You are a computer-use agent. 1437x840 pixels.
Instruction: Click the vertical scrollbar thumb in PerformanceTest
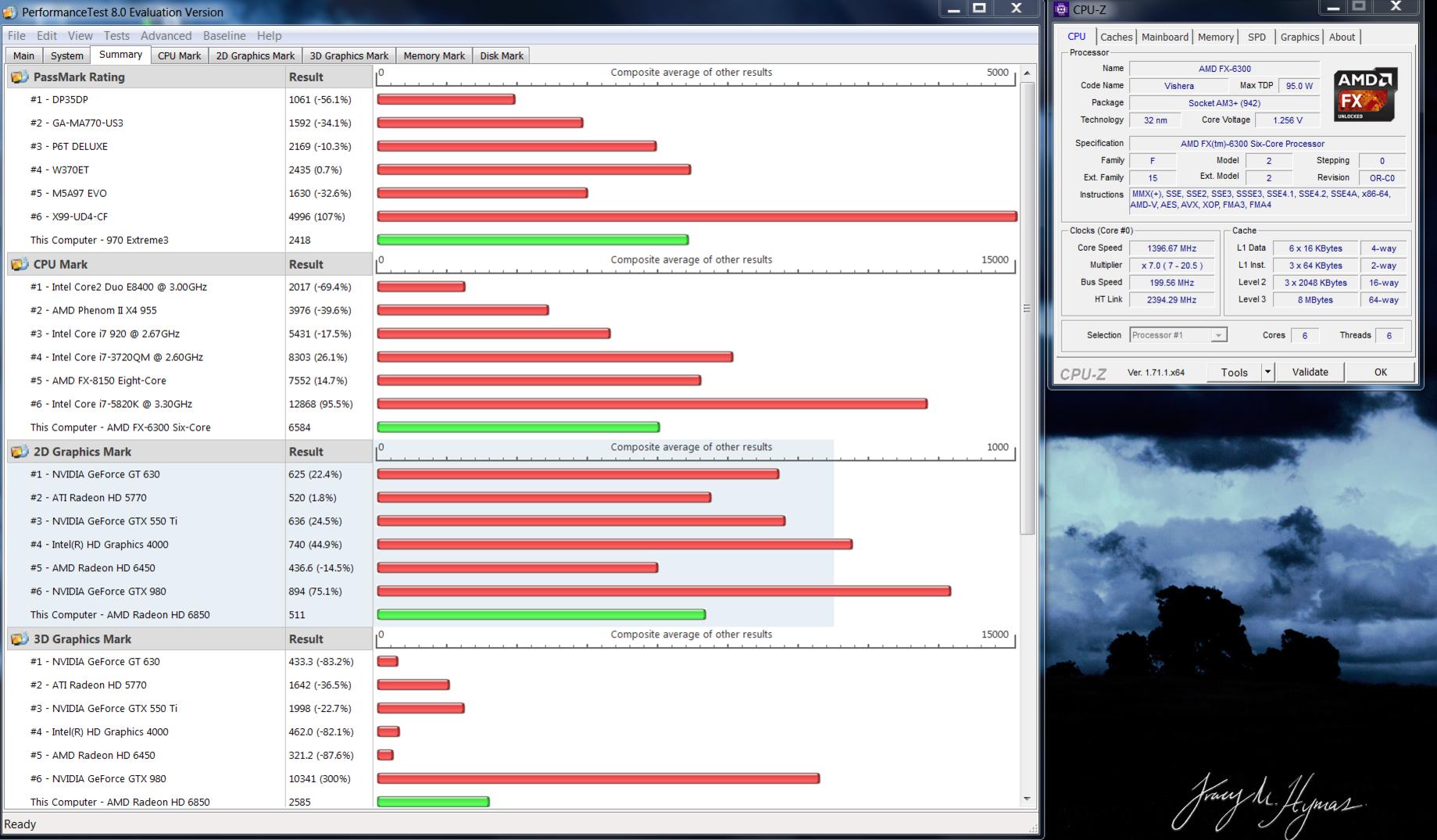tap(1027, 308)
